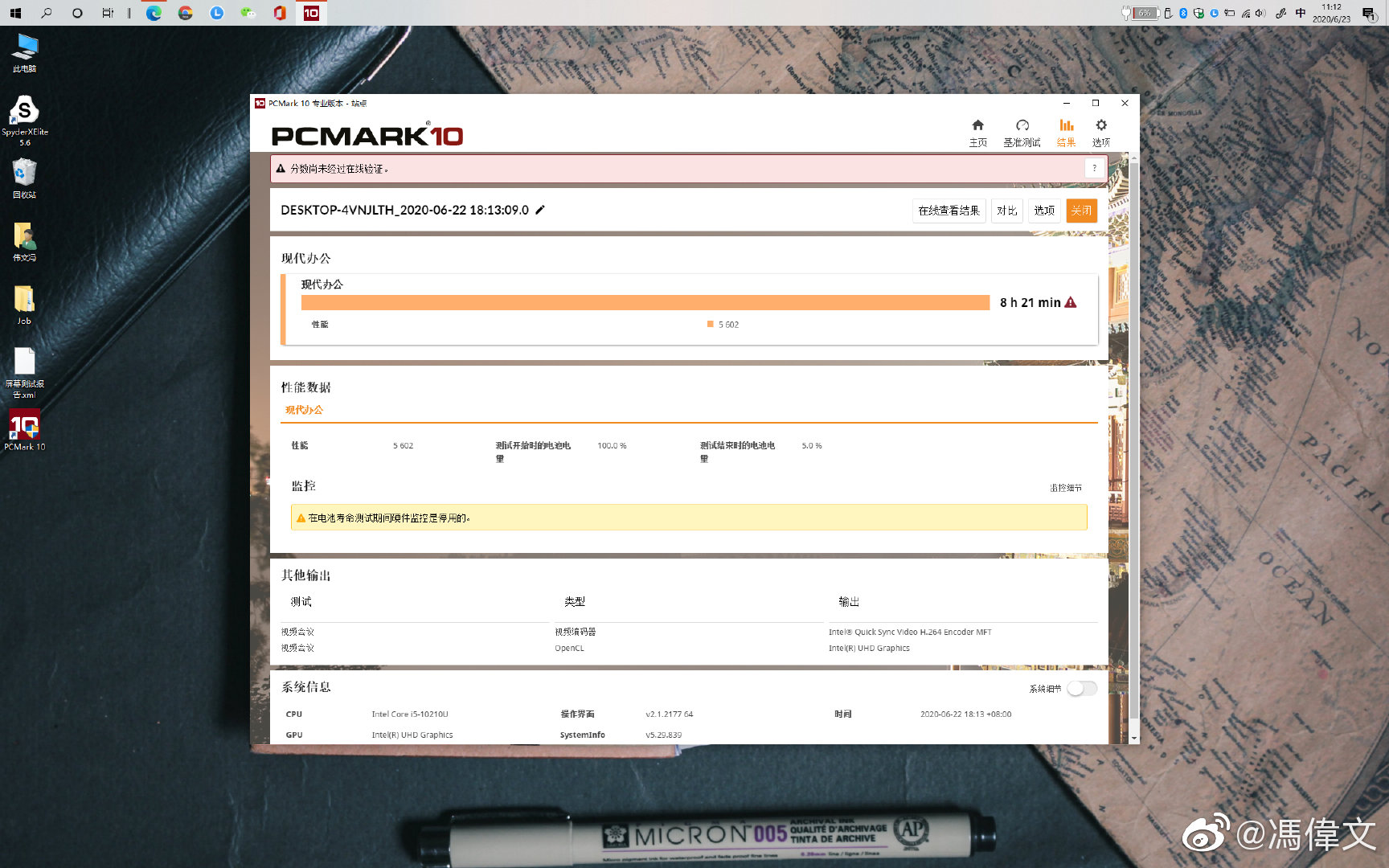Select the Job folder on the desktop

tap(25, 305)
